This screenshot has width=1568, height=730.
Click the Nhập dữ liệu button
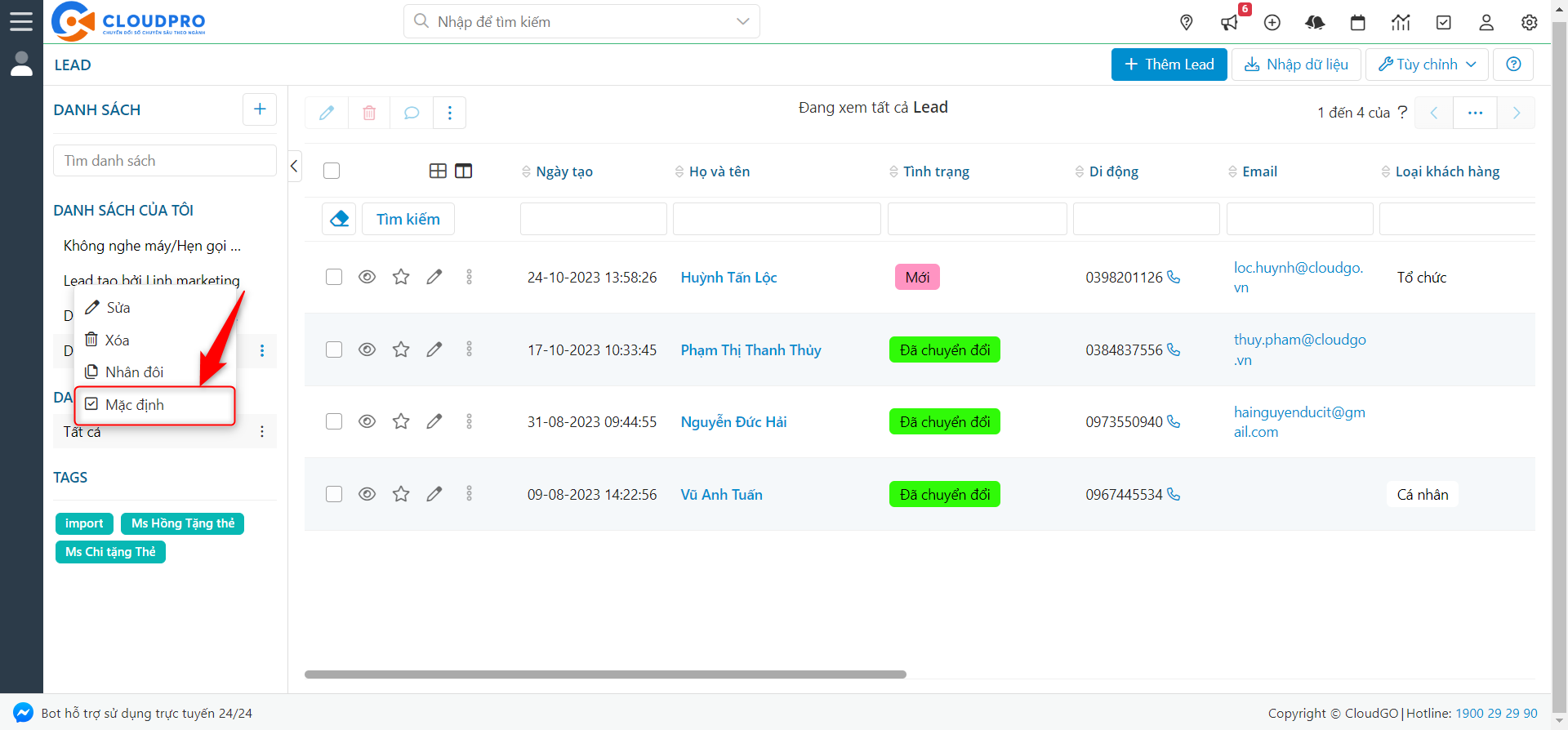click(x=1296, y=65)
